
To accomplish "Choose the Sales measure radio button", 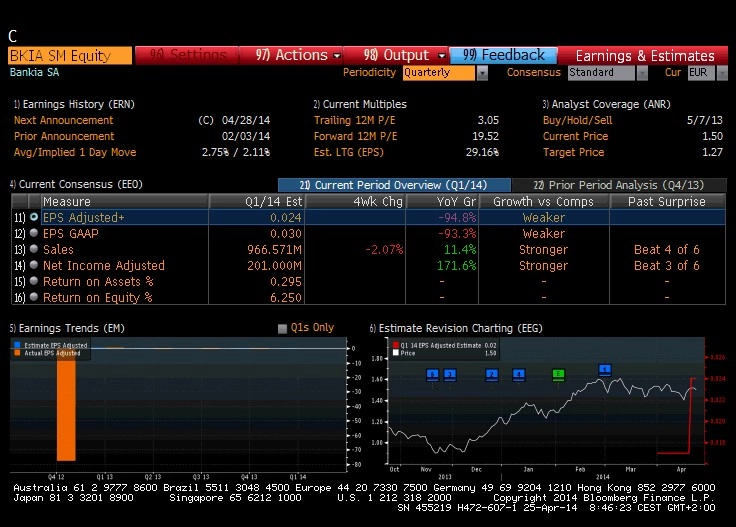I will [x=34, y=249].
